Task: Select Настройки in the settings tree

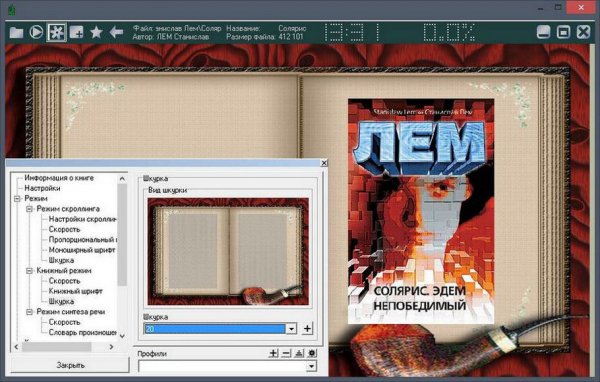Action: point(42,188)
